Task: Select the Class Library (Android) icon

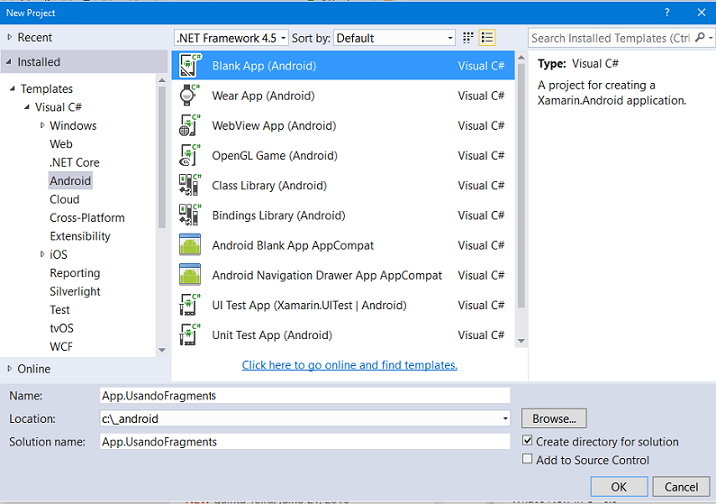Action: point(190,185)
